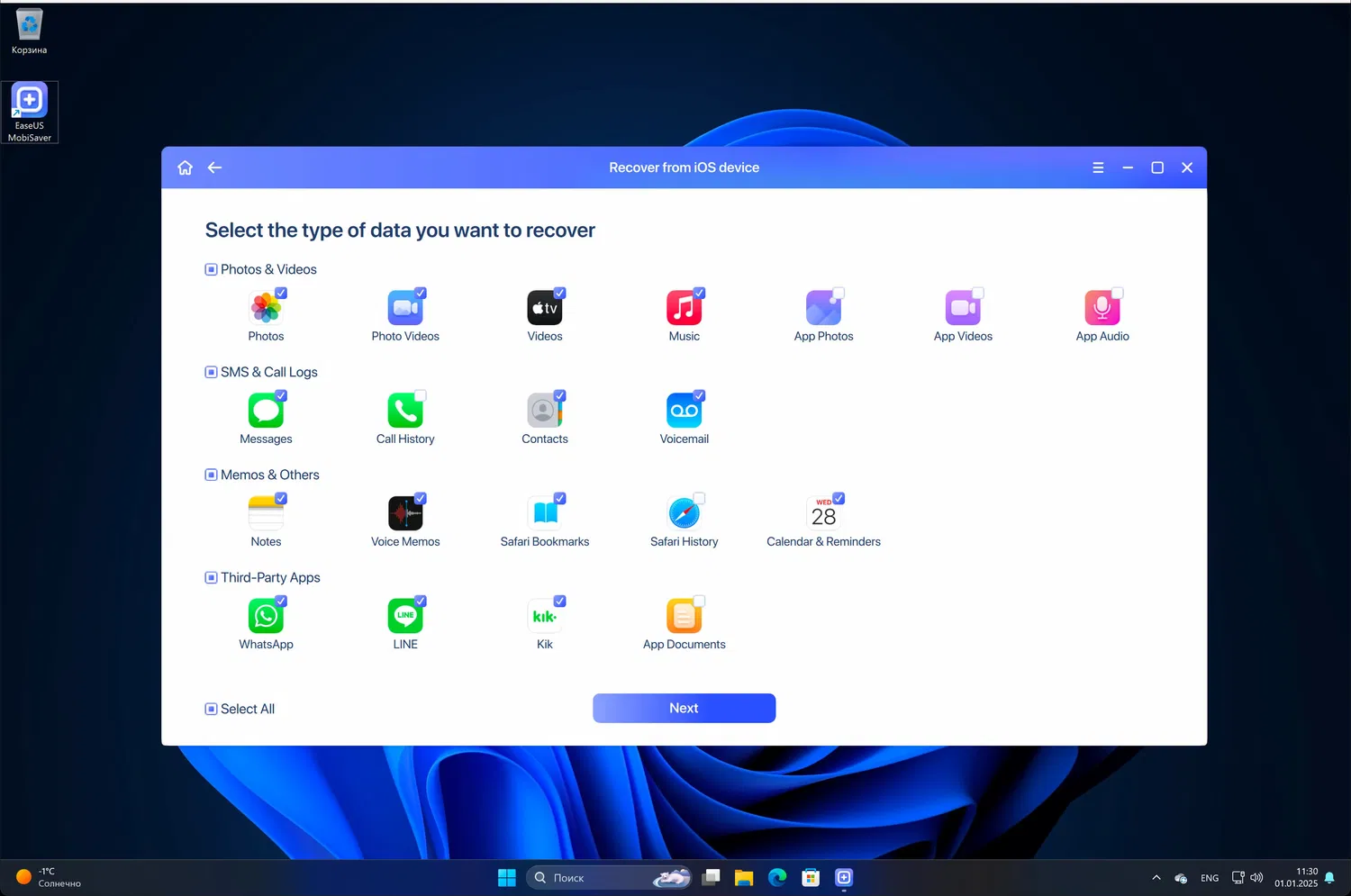This screenshot has width=1351, height=896.
Task: Open the notification bell in the tray
Action: tap(1329, 877)
